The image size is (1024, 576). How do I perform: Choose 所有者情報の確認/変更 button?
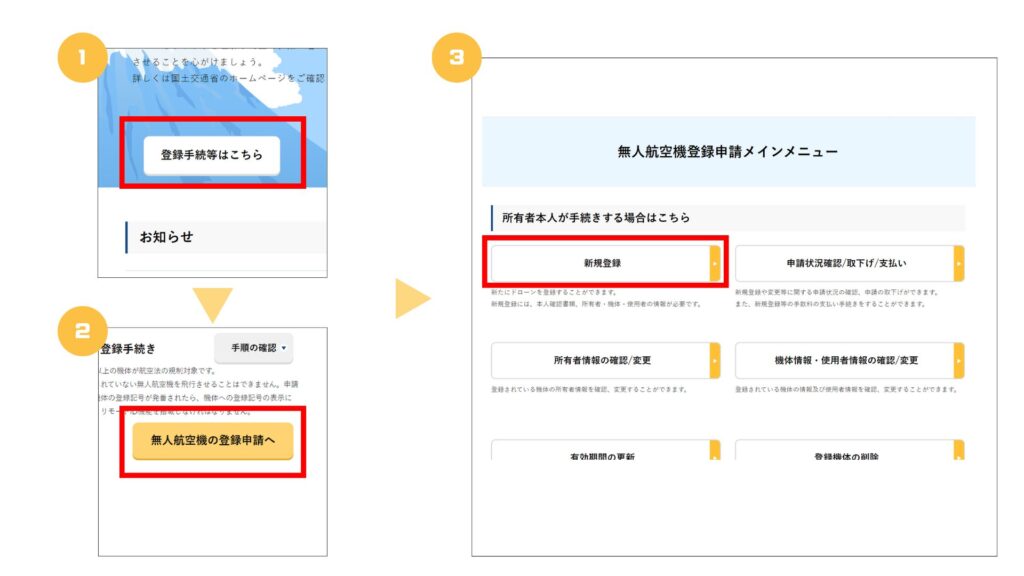[600, 360]
